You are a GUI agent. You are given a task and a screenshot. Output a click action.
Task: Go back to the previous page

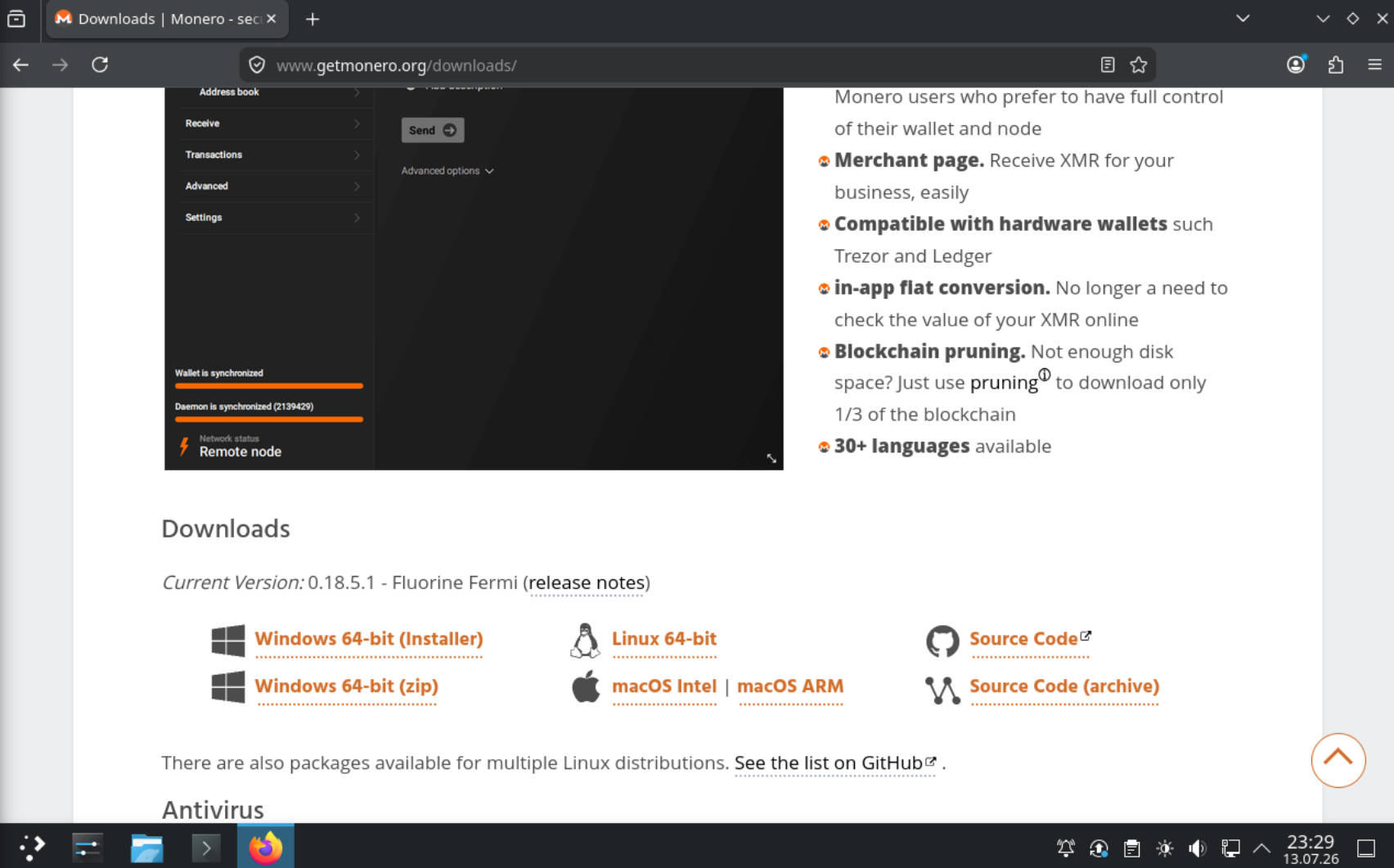coord(20,65)
